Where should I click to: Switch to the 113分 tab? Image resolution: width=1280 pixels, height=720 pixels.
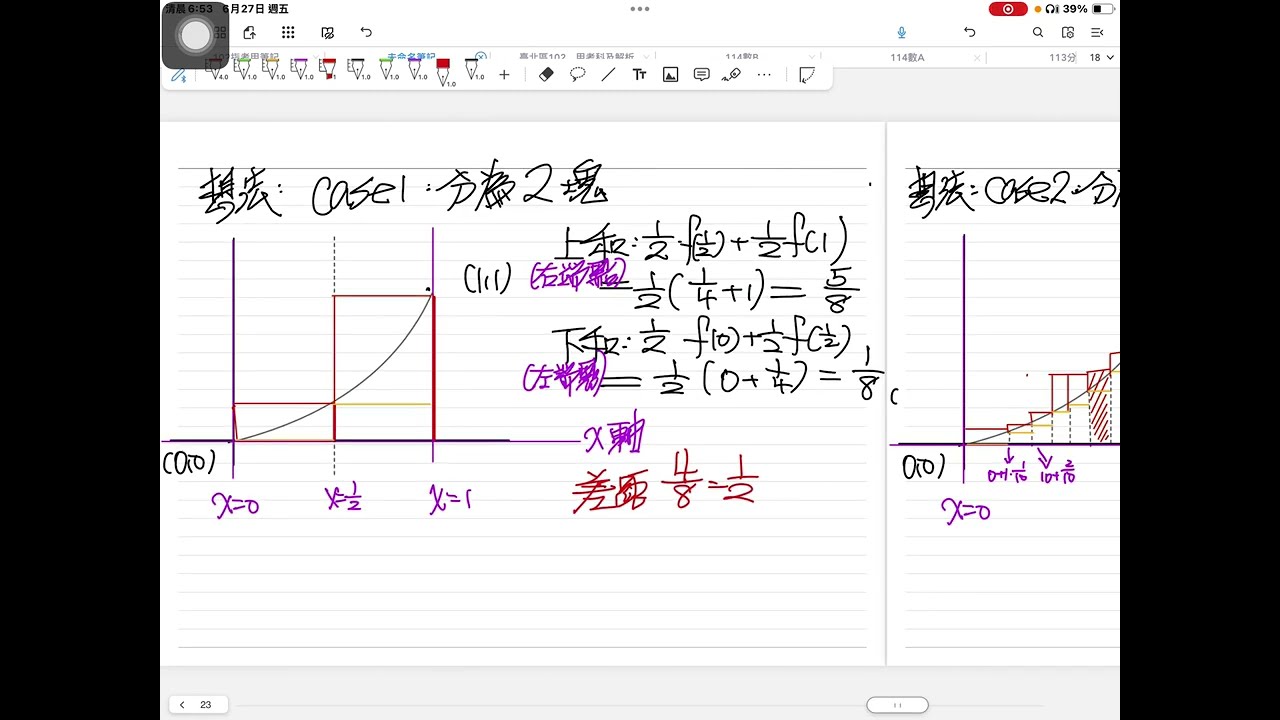point(1062,57)
